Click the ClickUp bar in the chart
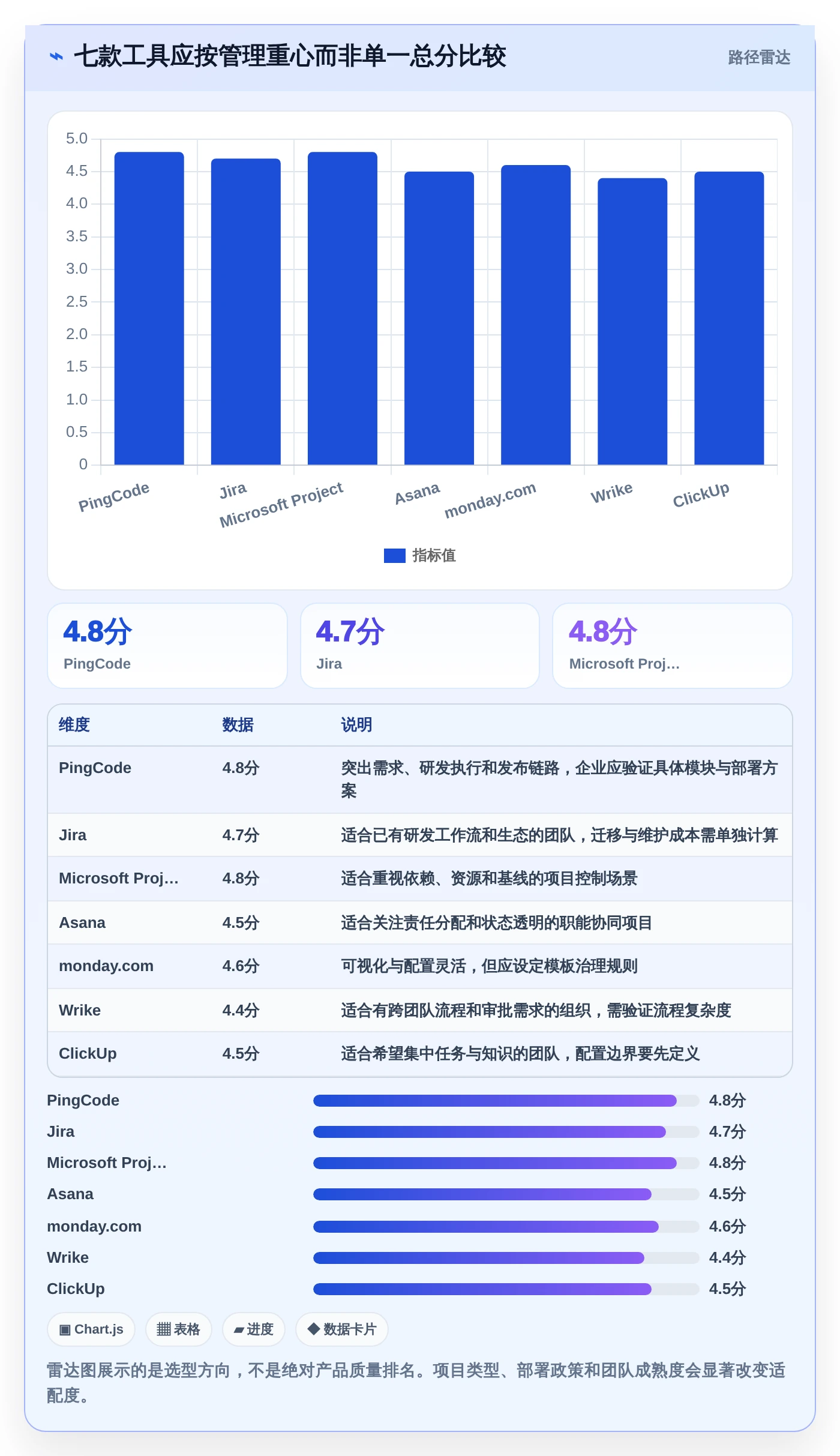Image resolution: width=840 pixels, height=1456 pixels. [729, 318]
